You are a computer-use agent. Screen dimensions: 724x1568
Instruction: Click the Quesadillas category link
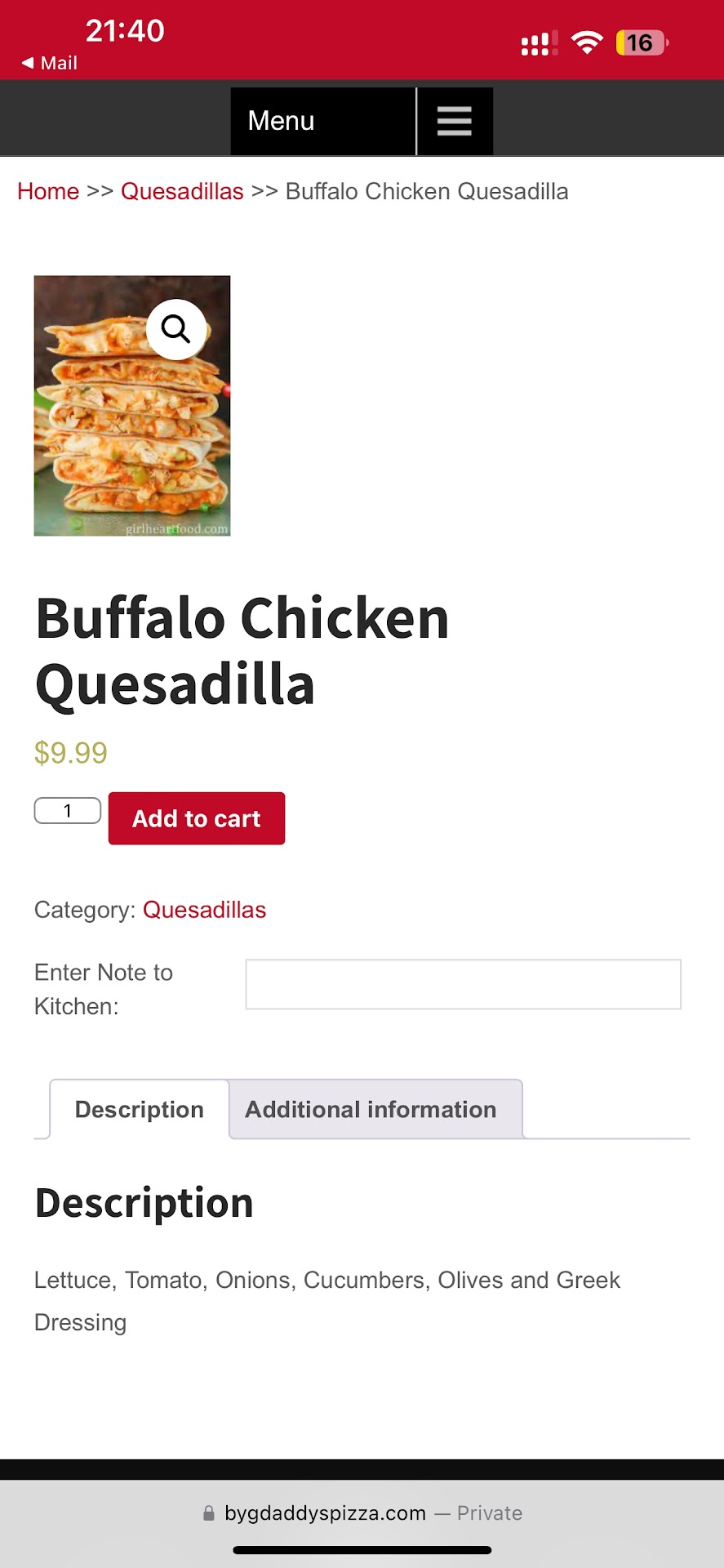(x=204, y=910)
